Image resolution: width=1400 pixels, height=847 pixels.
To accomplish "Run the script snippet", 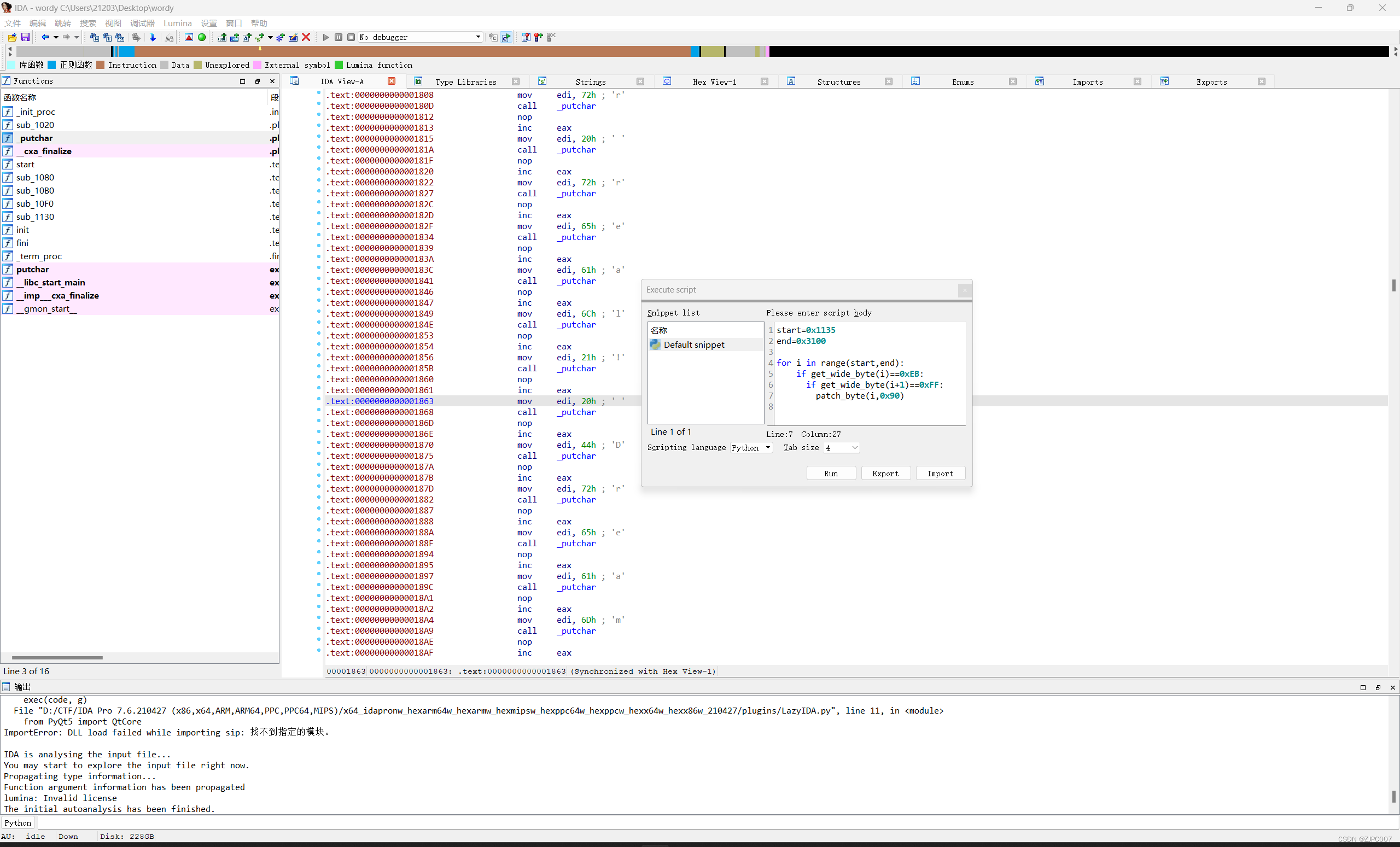I will coord(831,472).
